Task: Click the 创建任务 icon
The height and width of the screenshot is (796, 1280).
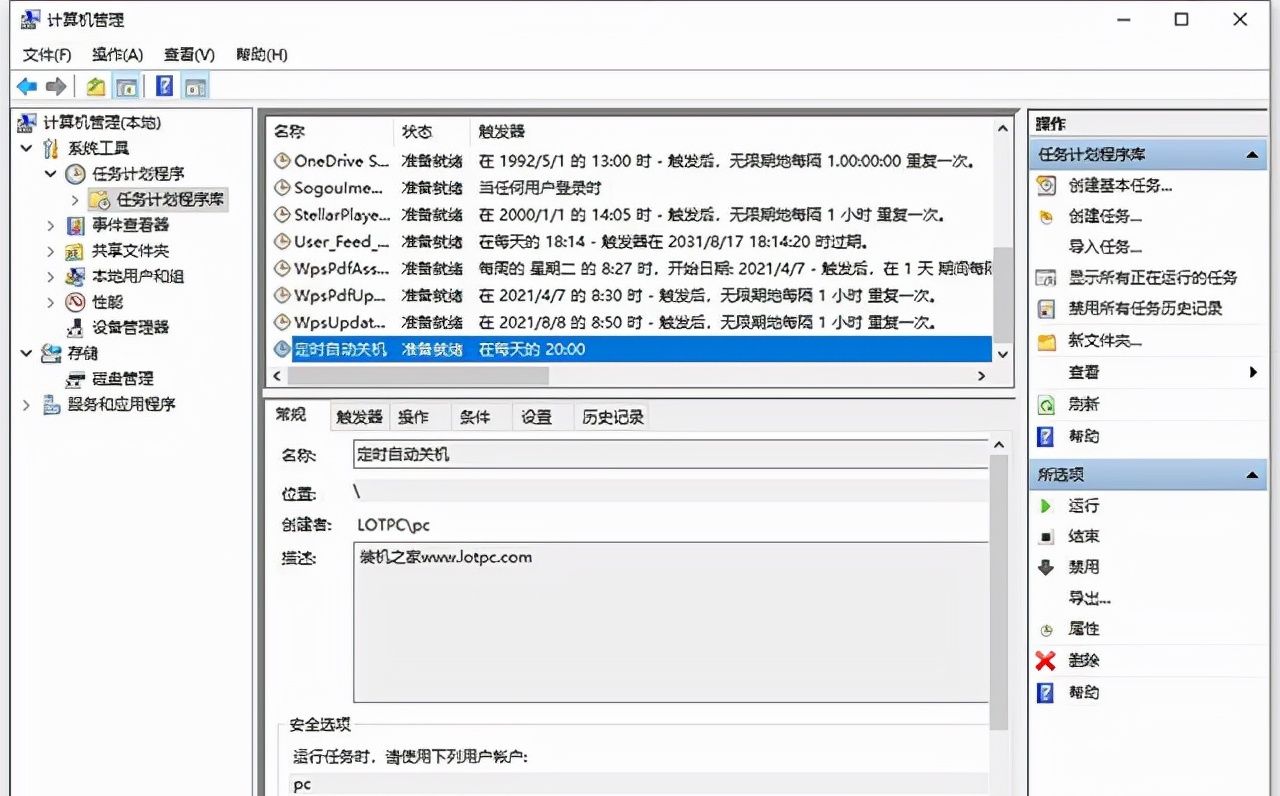Action: 1046,216
